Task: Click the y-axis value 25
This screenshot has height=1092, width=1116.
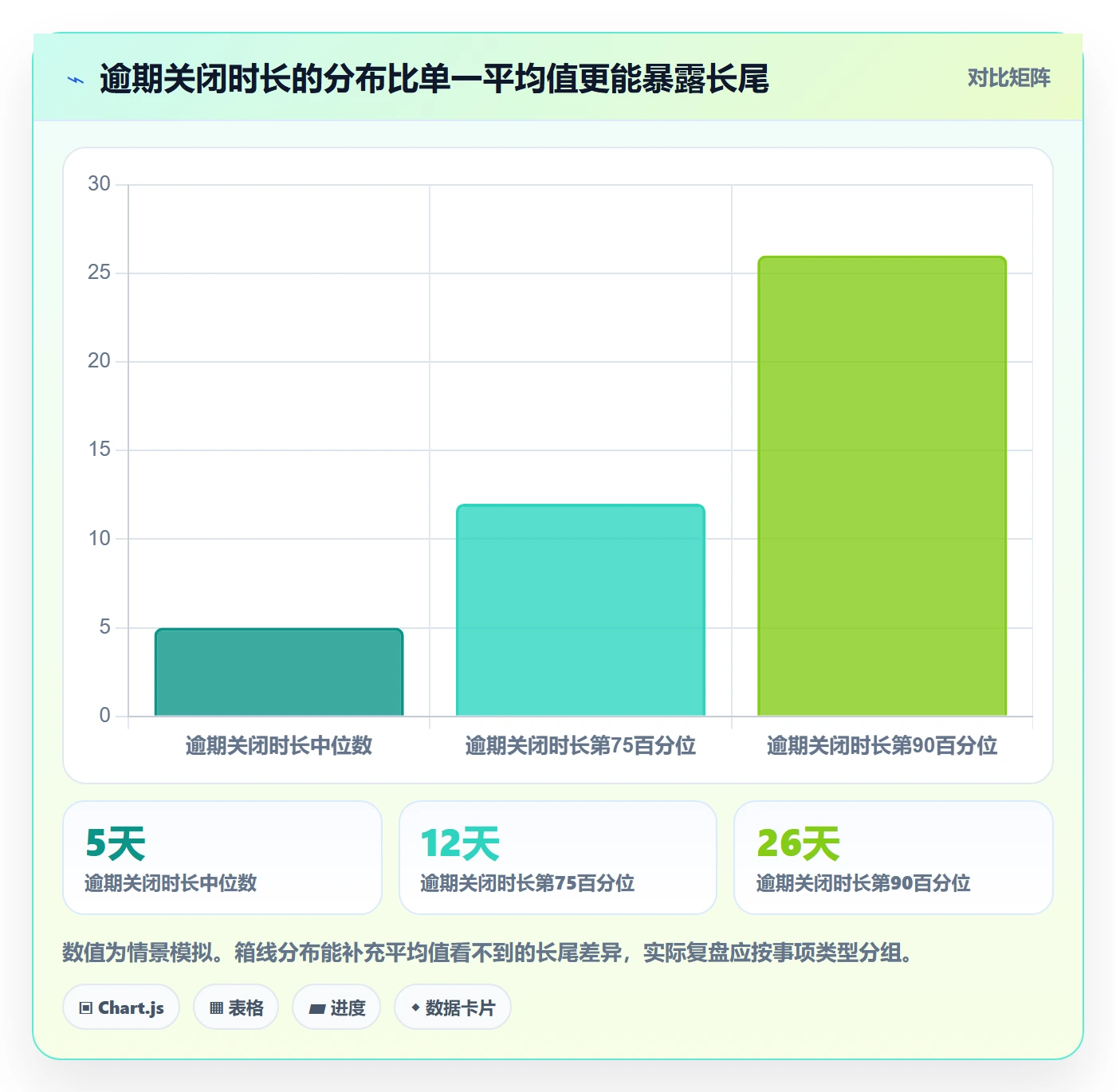Action: 99,273
